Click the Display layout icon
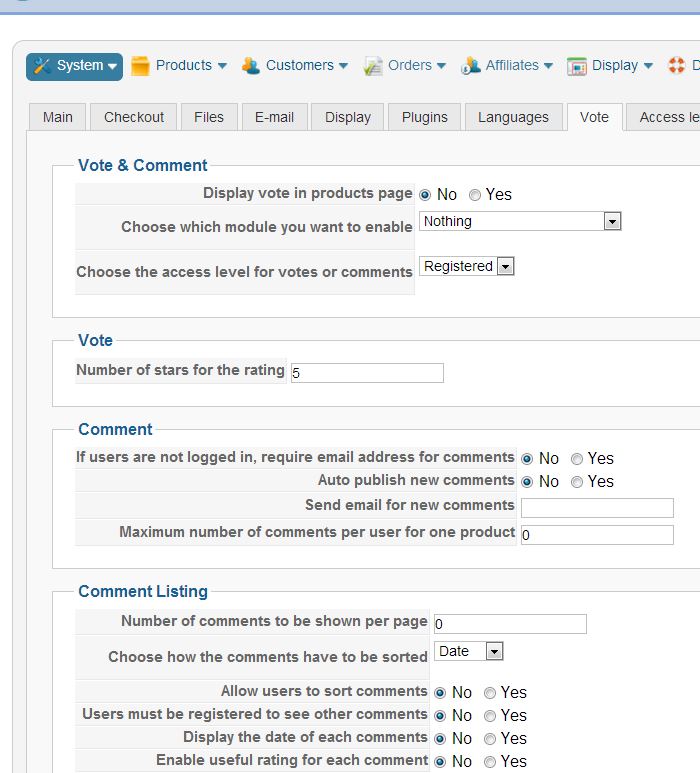Image resolution: width=700 pixels, height=773 pixels. pyautogui.click(x=577, y=66)
